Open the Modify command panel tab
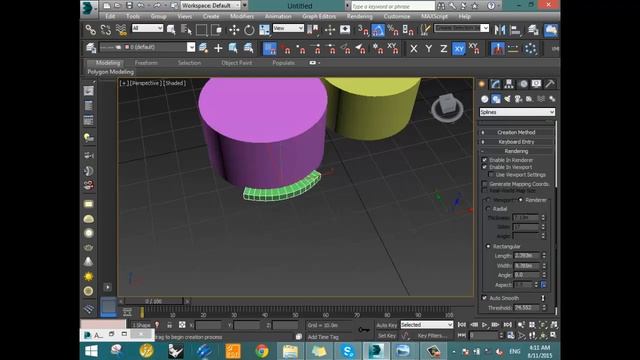 [x=495, y=84]
